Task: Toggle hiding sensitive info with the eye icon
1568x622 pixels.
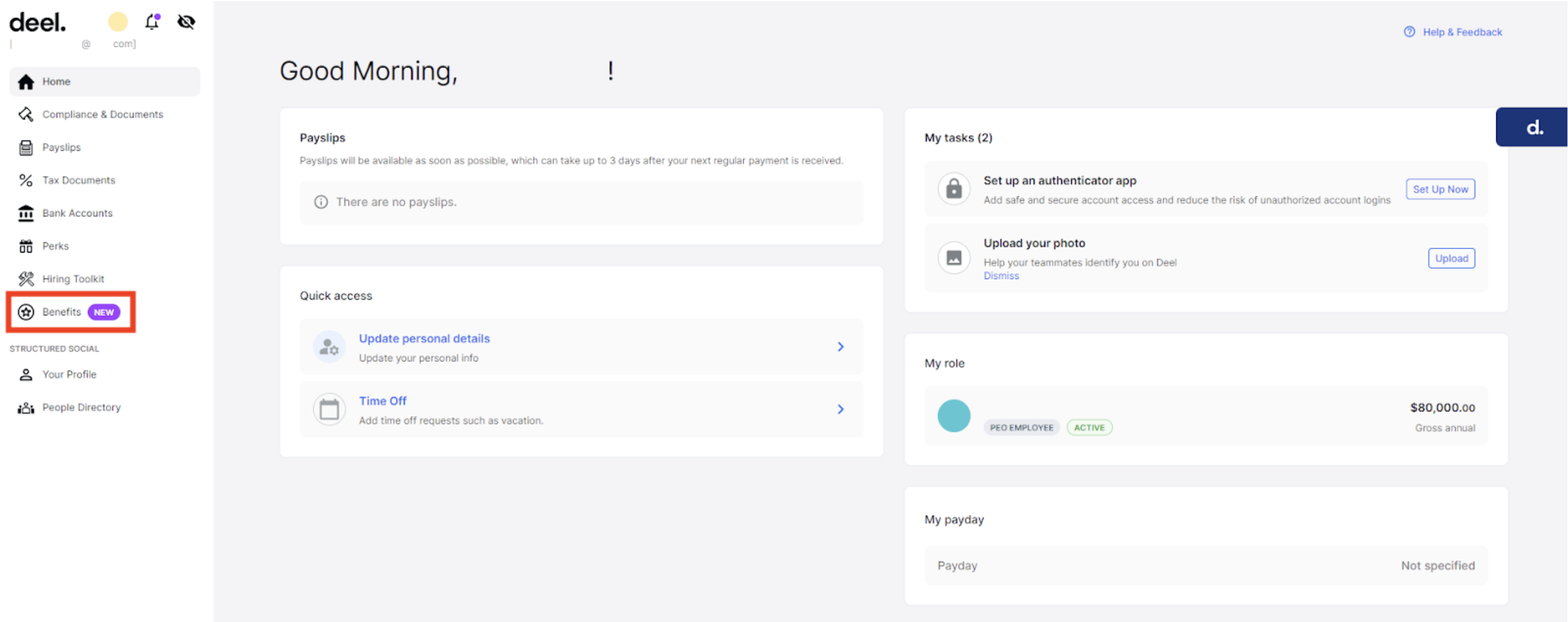Action: click(x=186, y=22)
